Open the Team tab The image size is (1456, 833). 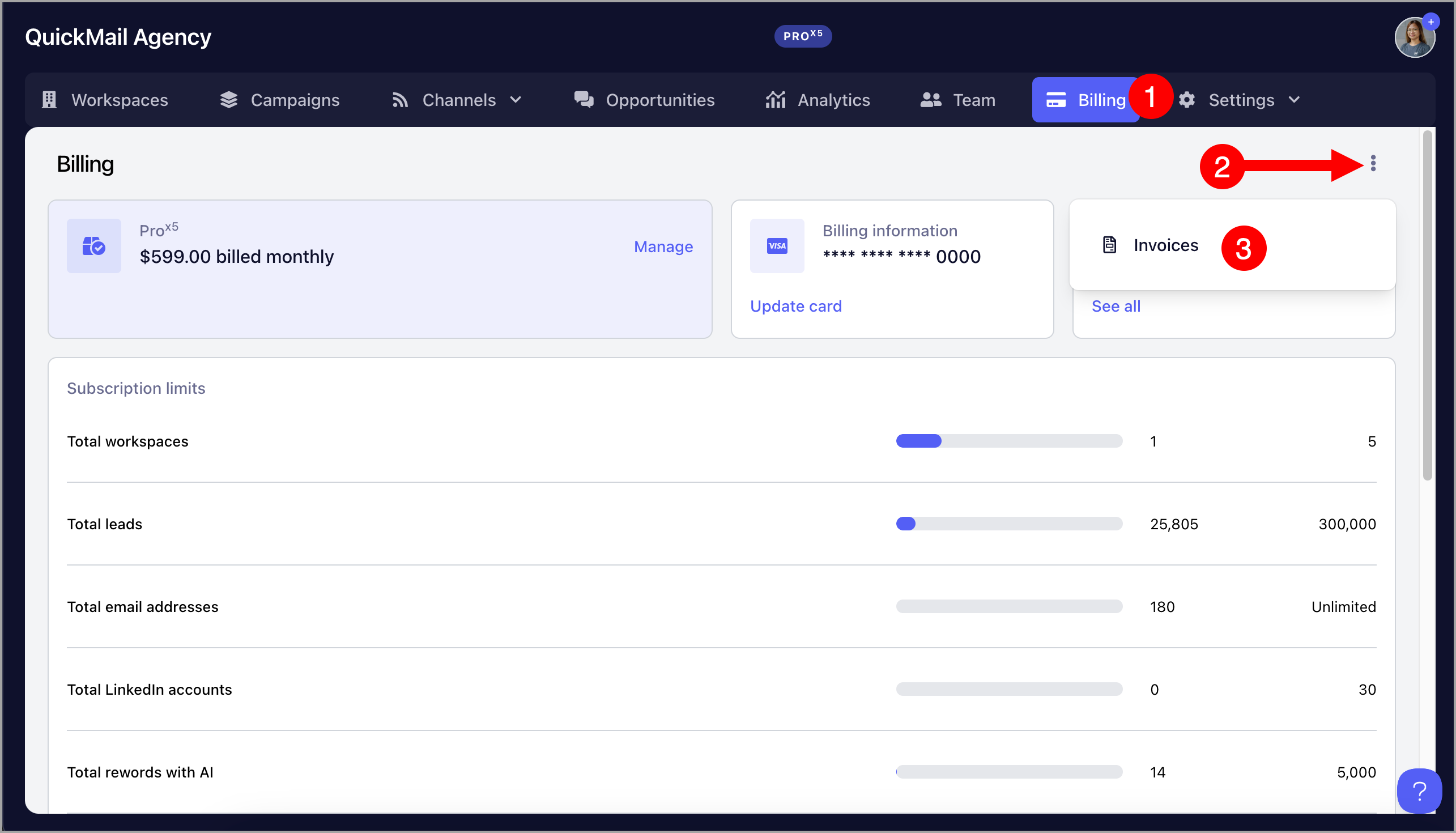point(959,100)
